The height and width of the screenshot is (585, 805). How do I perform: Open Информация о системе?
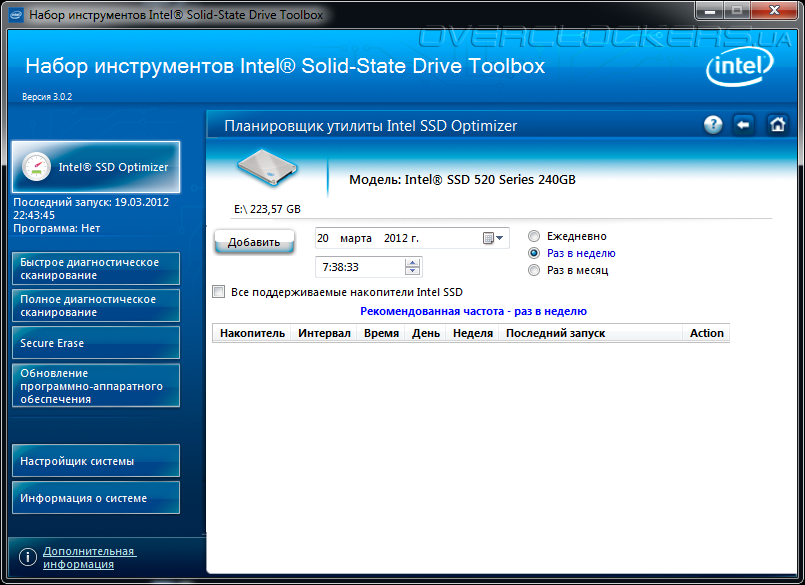tap(96, 498)
